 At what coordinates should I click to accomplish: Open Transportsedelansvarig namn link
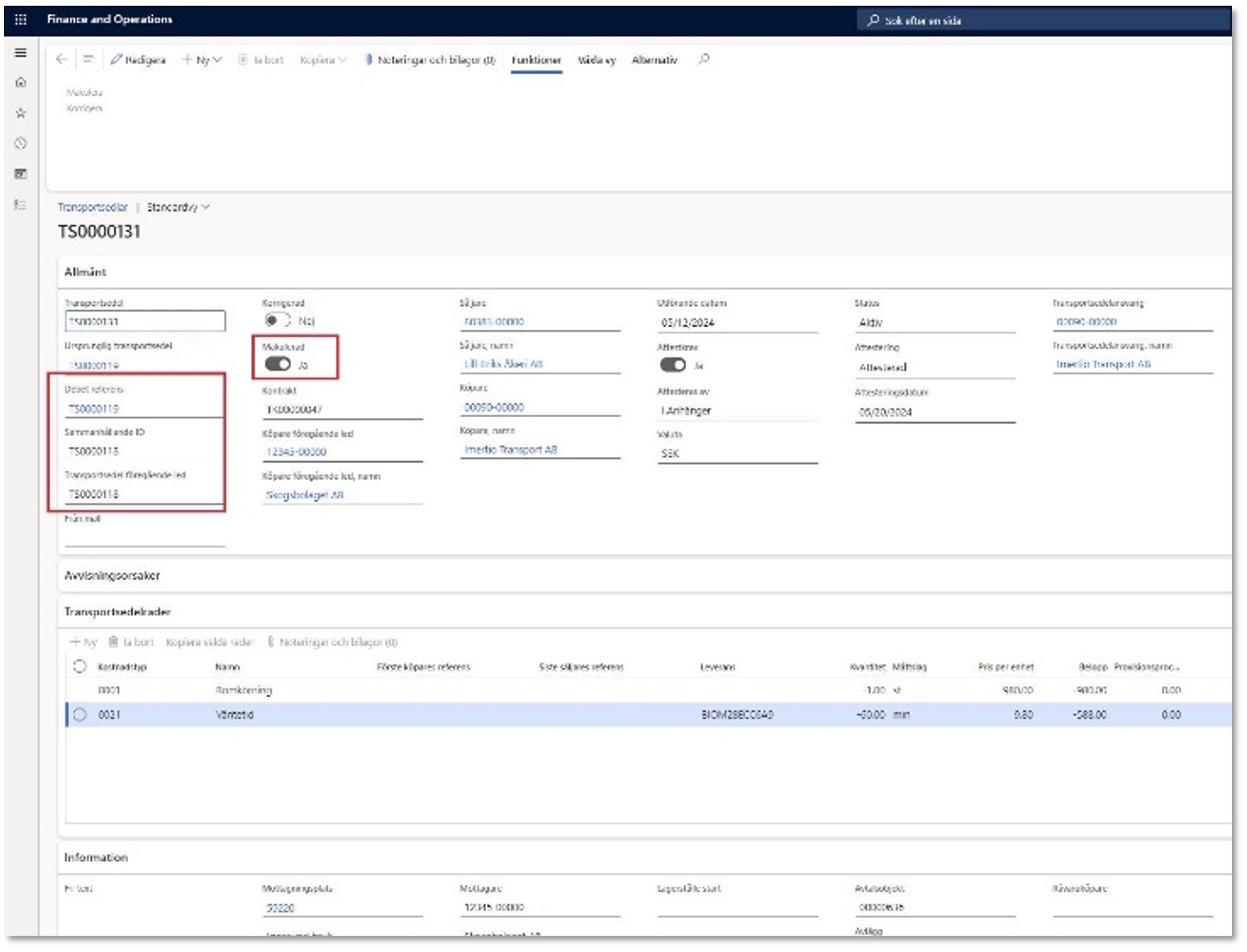[x=1103, y=364]
